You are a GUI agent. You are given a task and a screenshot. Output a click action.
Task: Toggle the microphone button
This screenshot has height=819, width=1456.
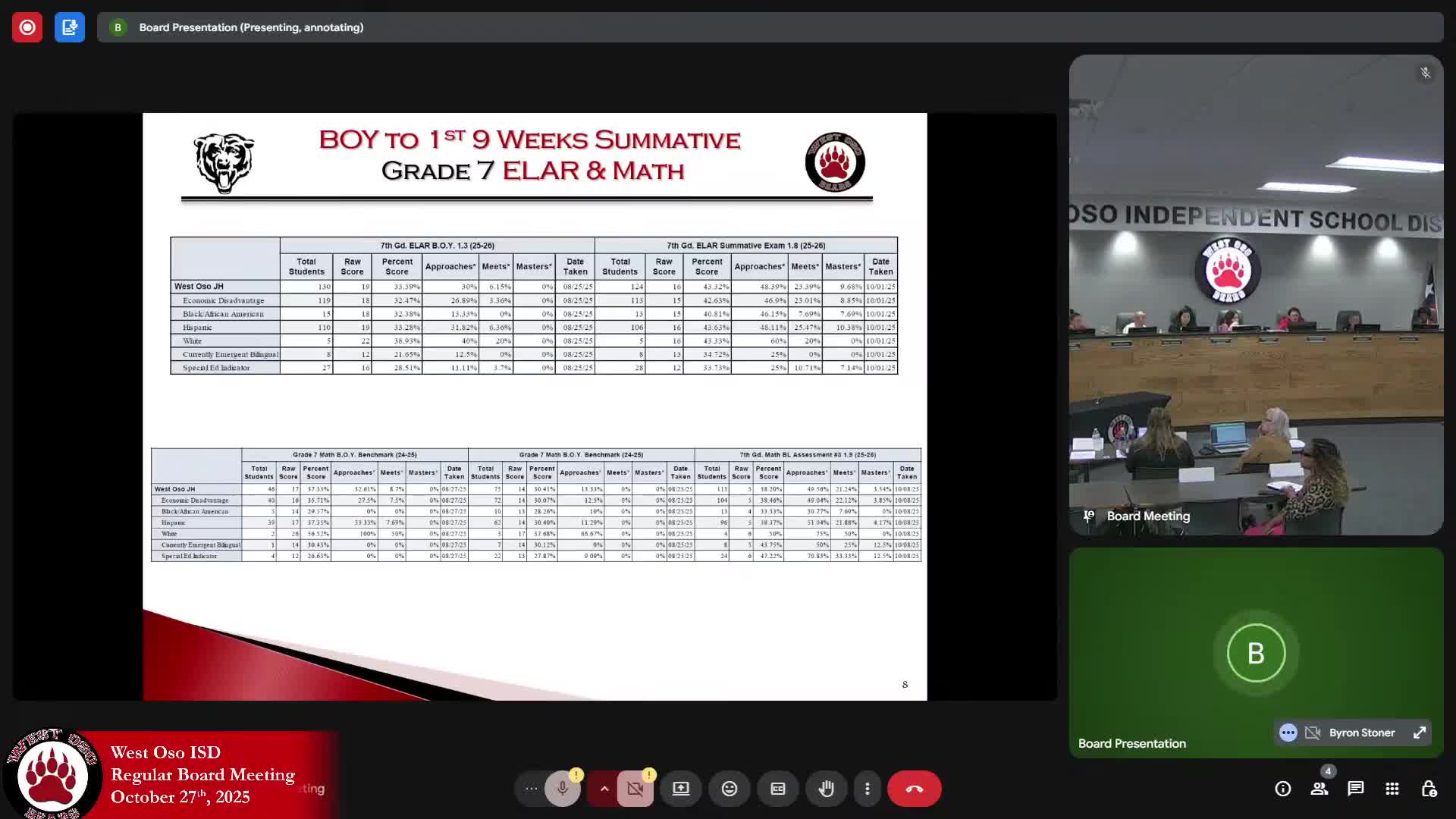click(x=562, y=789)
